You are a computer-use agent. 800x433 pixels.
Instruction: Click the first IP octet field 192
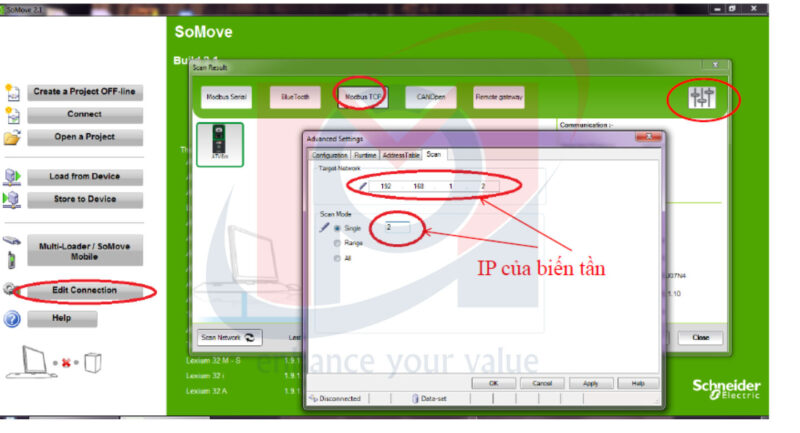click(x=386, y=186)
